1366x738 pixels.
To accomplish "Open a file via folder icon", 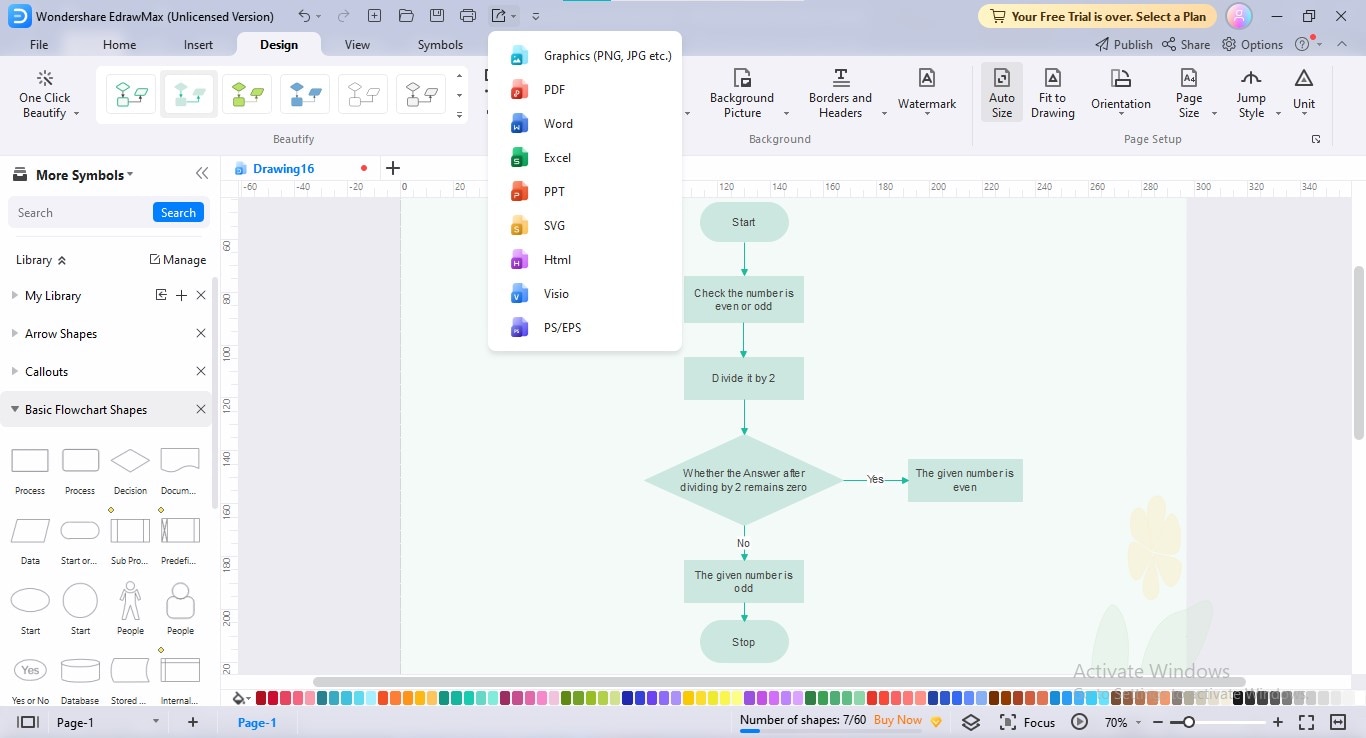I will (405, 16).
